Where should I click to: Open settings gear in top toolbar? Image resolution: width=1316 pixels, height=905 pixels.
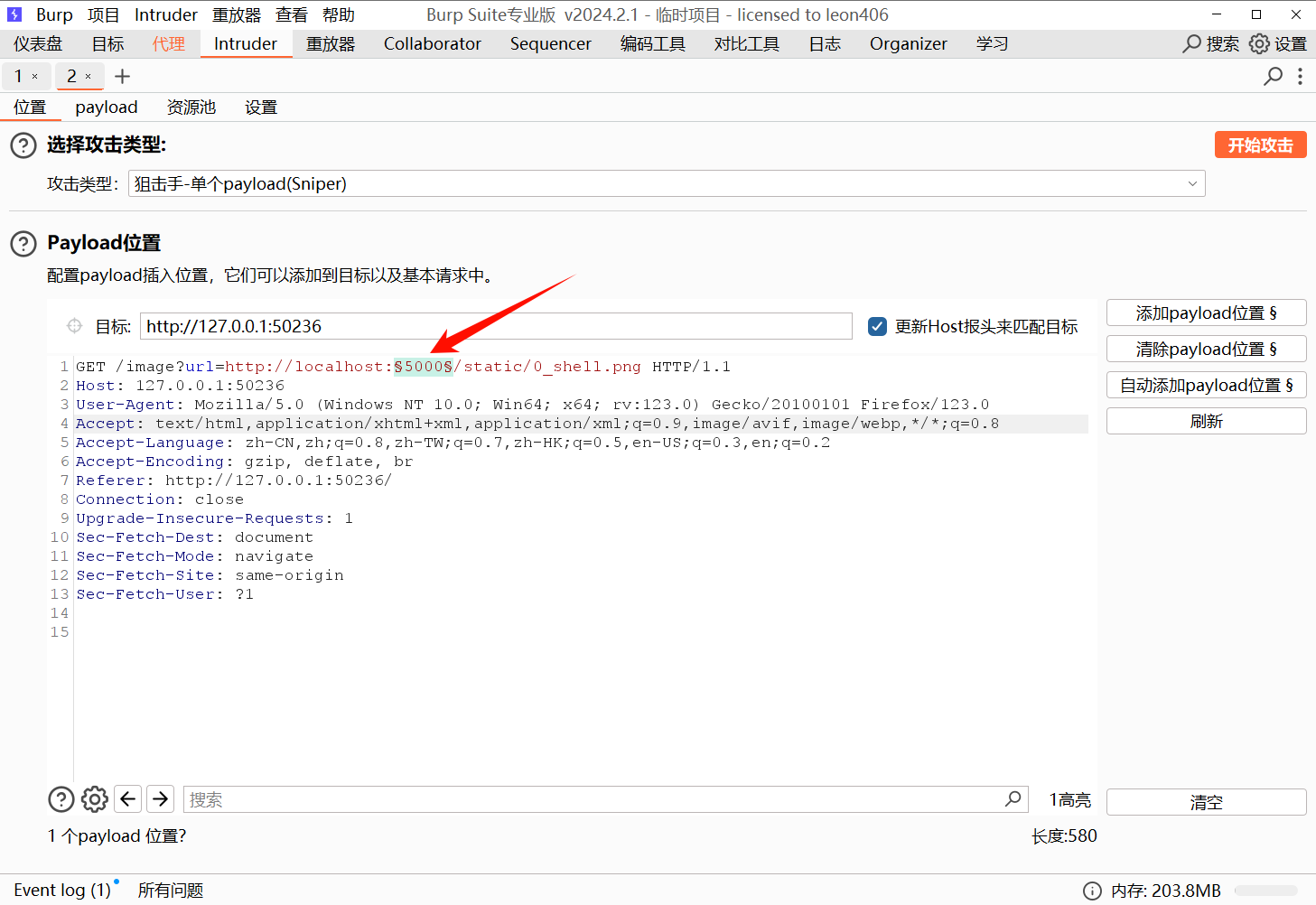coord(1259,43)
